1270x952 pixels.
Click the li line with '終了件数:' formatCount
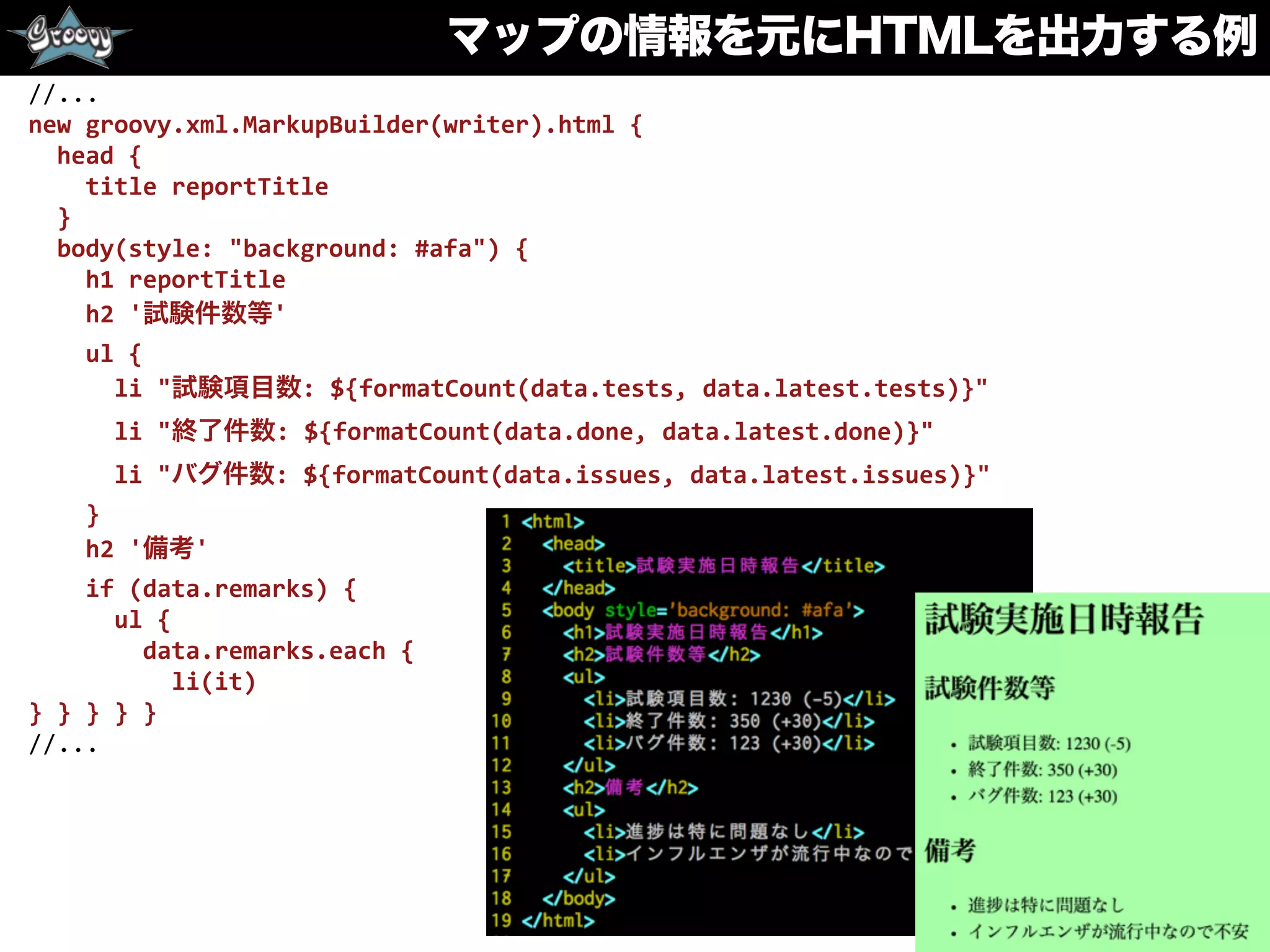[523, 431]
